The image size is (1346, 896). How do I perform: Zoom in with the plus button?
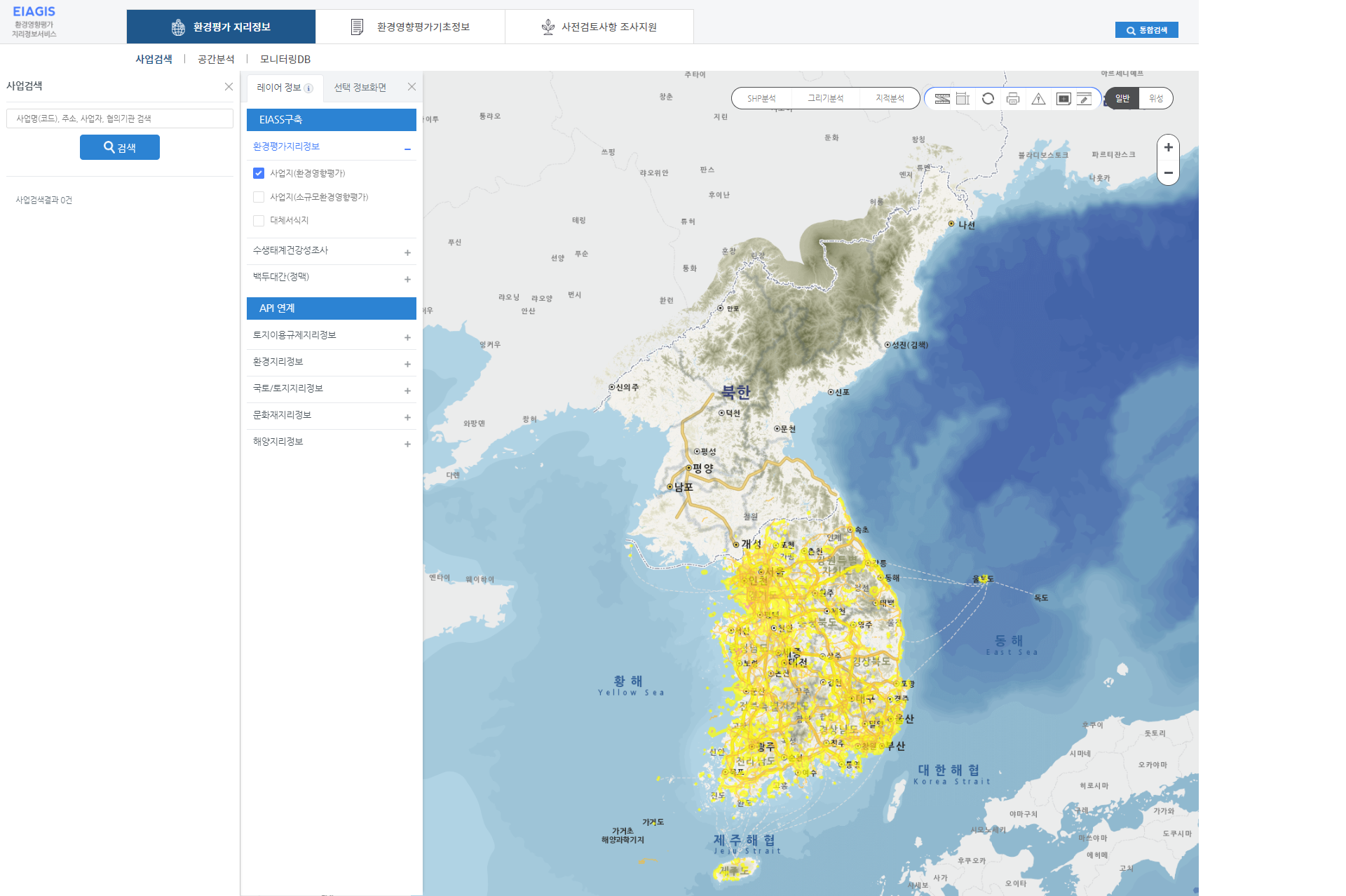(1168, 147)
